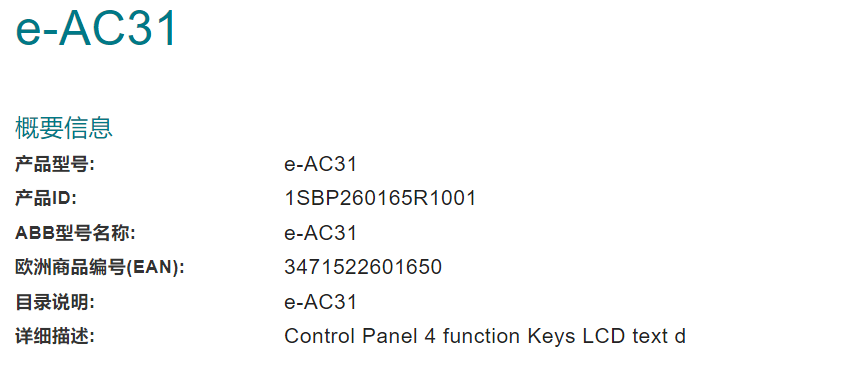Select the e-AC31 value beside 产品型号
The image size is (856, 381).
tap(320, 164)
